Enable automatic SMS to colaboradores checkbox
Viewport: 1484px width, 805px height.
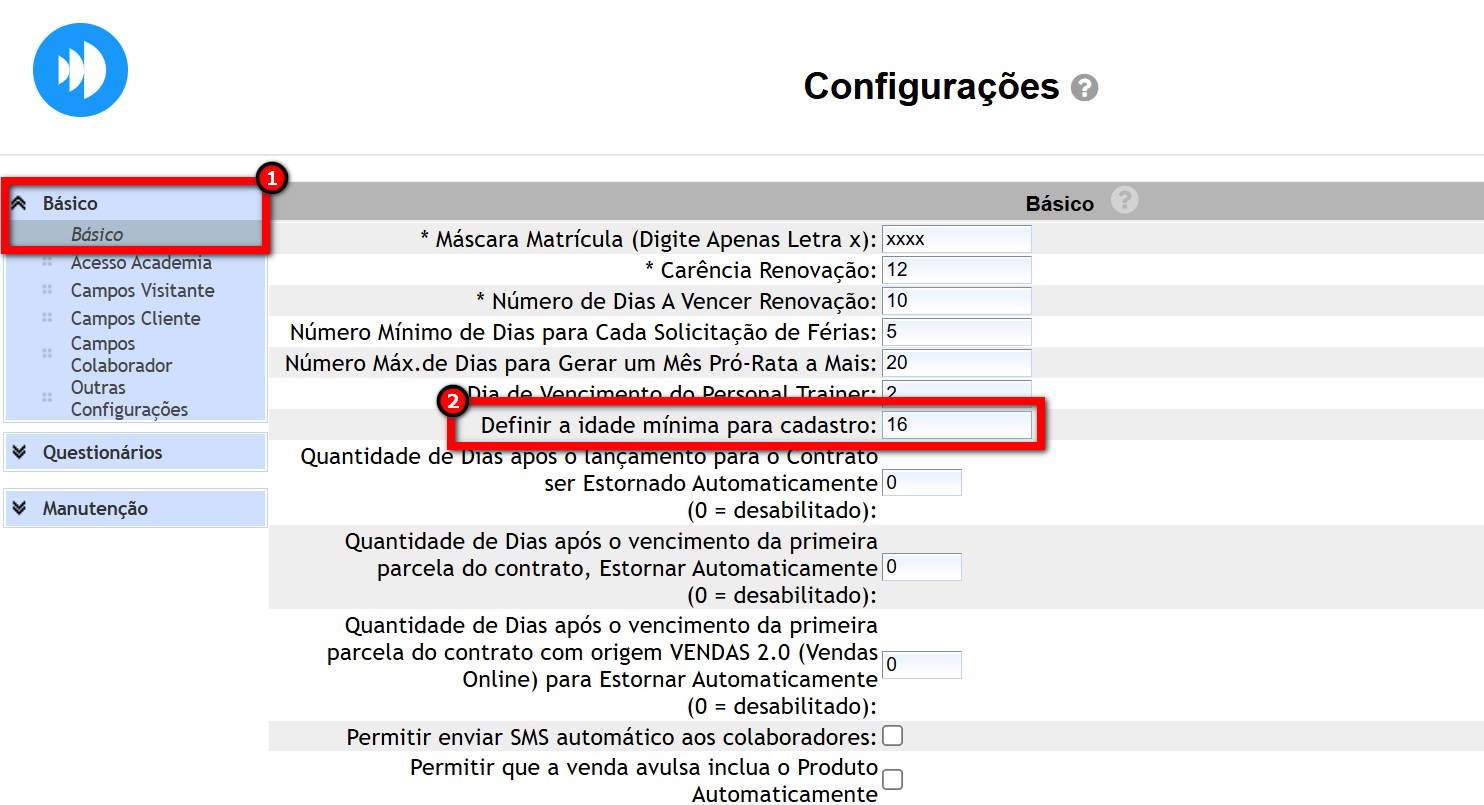(892, 736)
